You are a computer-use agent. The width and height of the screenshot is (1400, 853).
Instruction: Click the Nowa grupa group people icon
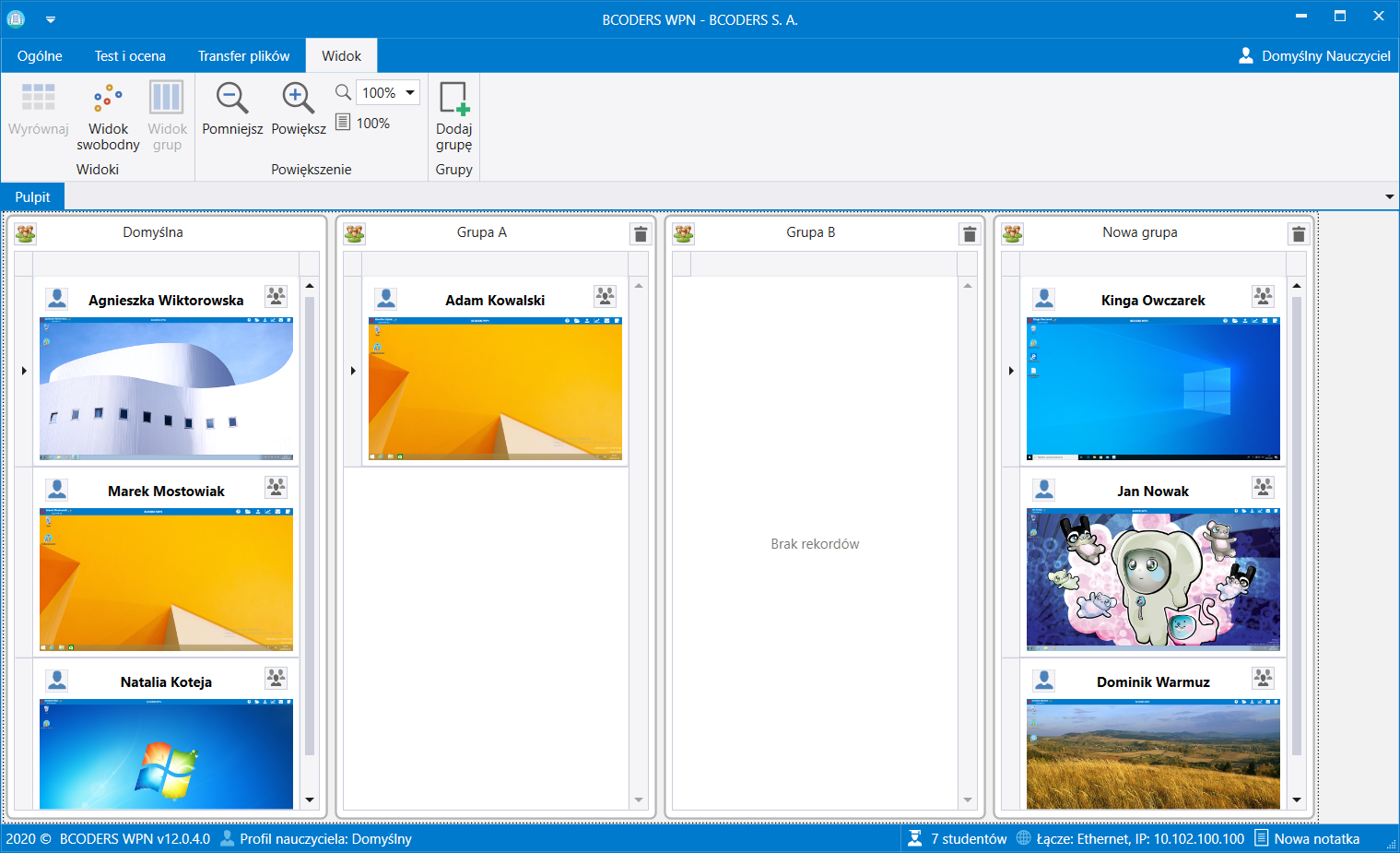tap(1013, 233)
